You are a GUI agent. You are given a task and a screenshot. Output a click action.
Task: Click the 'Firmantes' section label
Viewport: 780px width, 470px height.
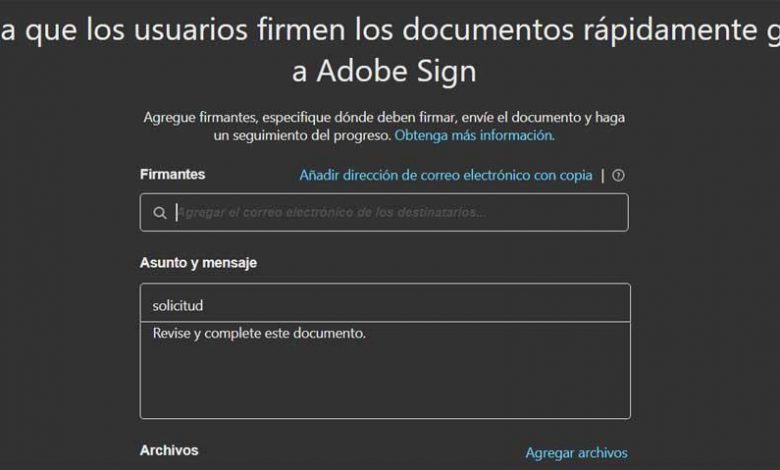click(173, 175)
